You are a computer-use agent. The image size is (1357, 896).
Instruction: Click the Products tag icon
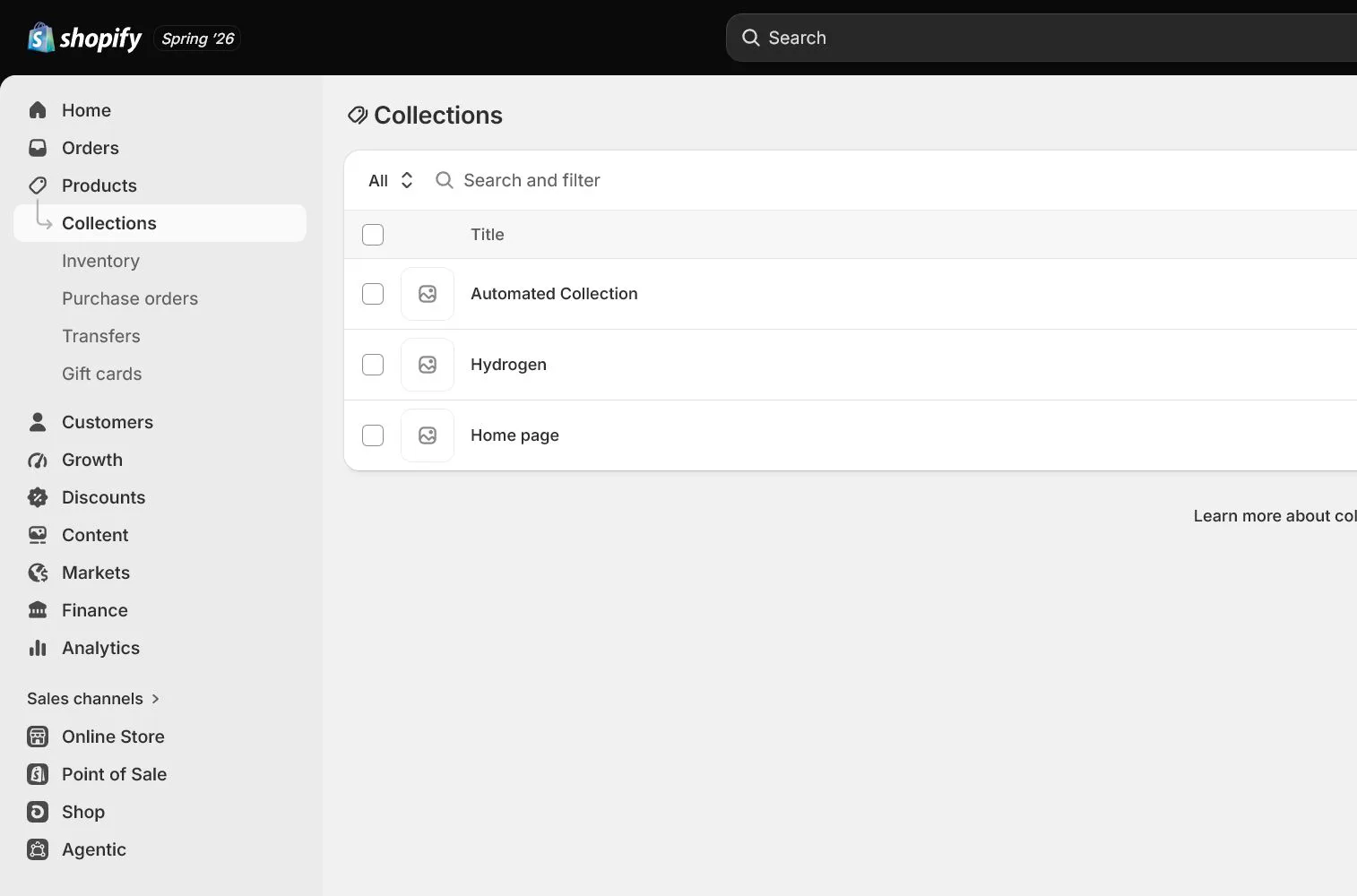[38, 185]
